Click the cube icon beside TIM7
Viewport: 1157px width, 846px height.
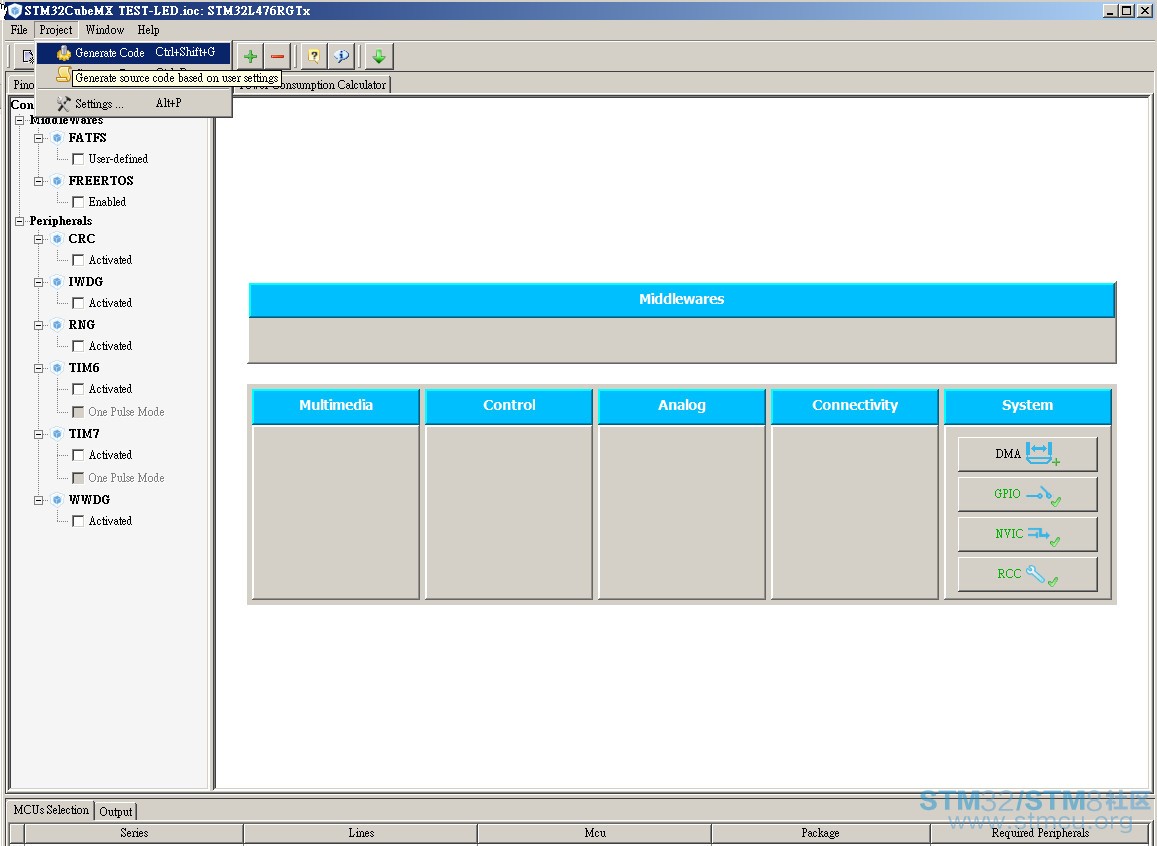[x=57, y=434]
